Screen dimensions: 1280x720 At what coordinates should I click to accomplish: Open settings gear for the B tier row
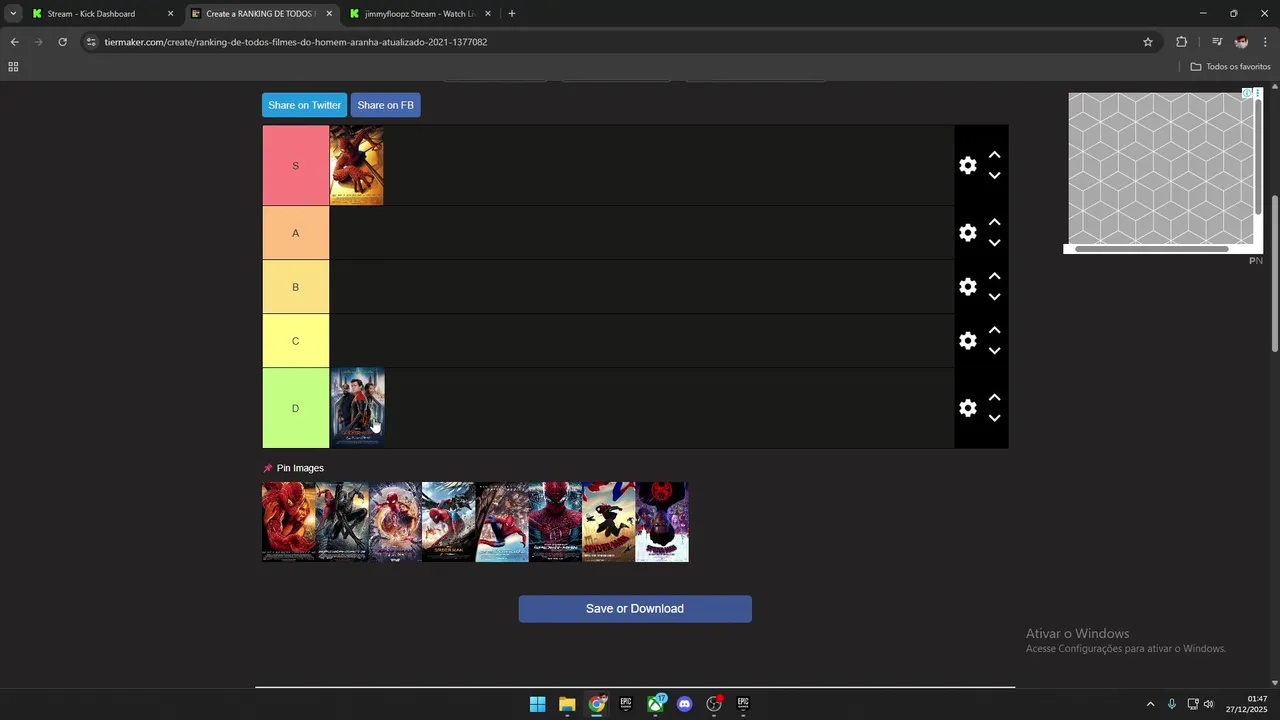(967, 287)
